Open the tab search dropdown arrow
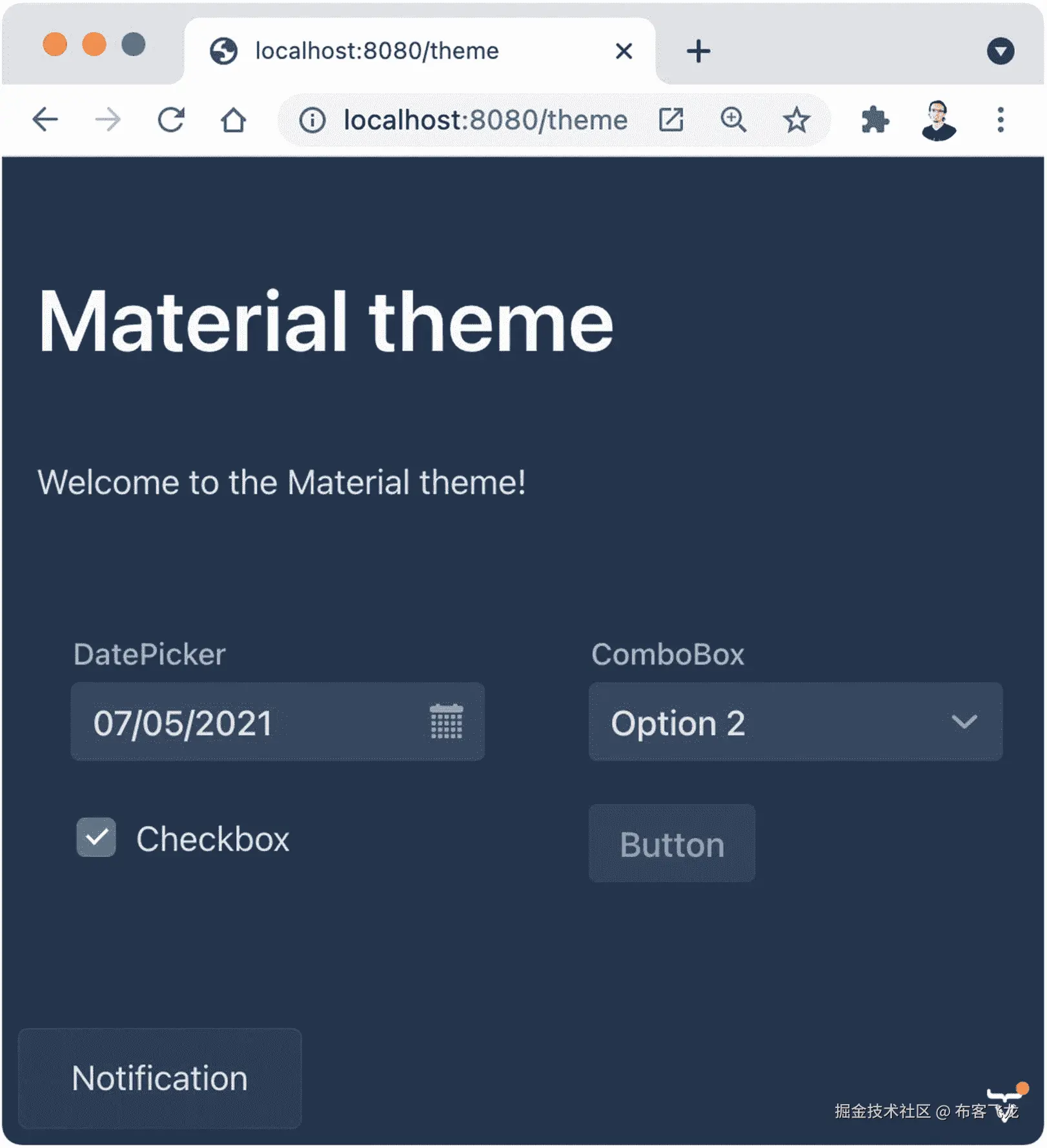1047x1148 pixels. coord(1001,51)
